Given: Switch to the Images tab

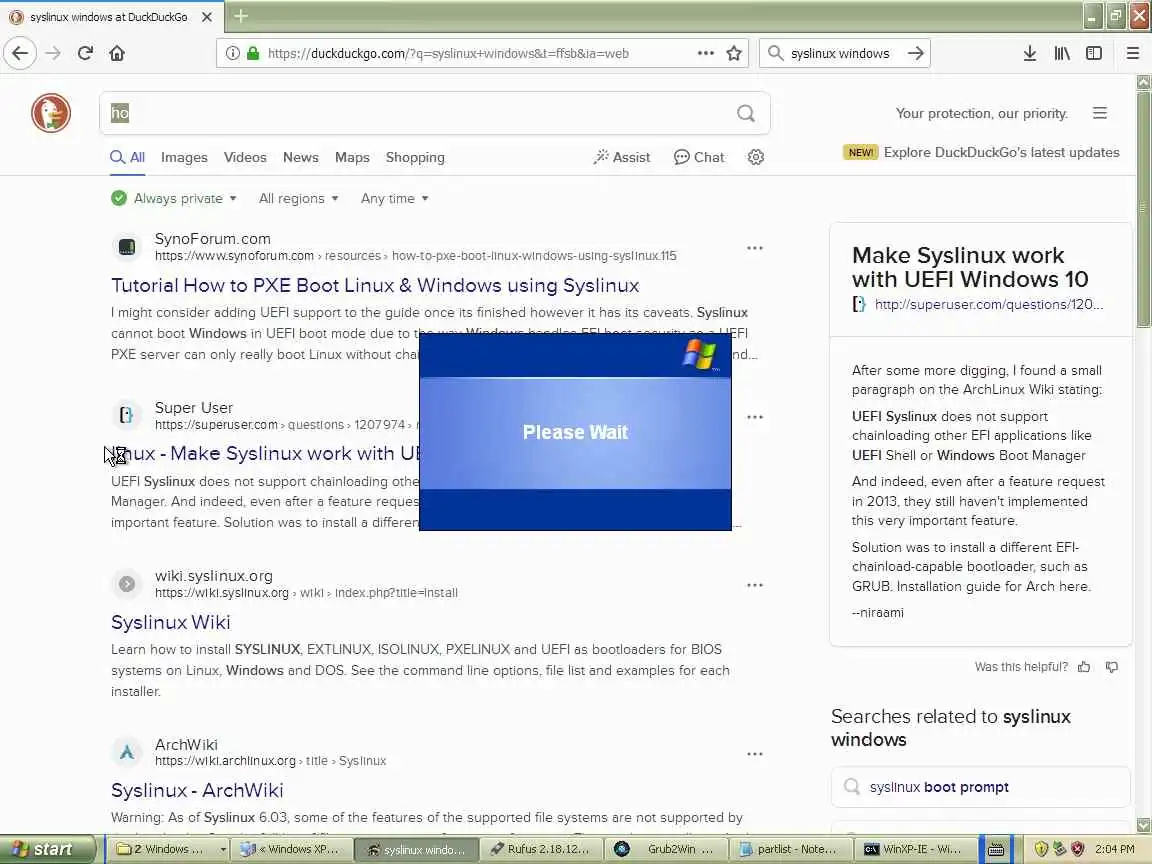Looking at the screenshot, I should pos(184,157).
